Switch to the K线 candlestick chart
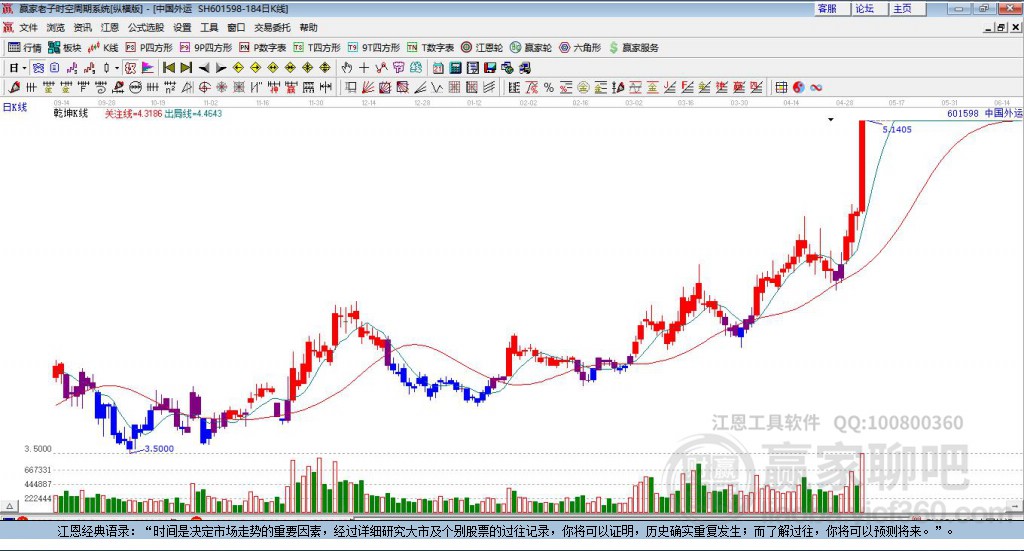Viewport: 1024px width, 551px height. tap(103, 48)
